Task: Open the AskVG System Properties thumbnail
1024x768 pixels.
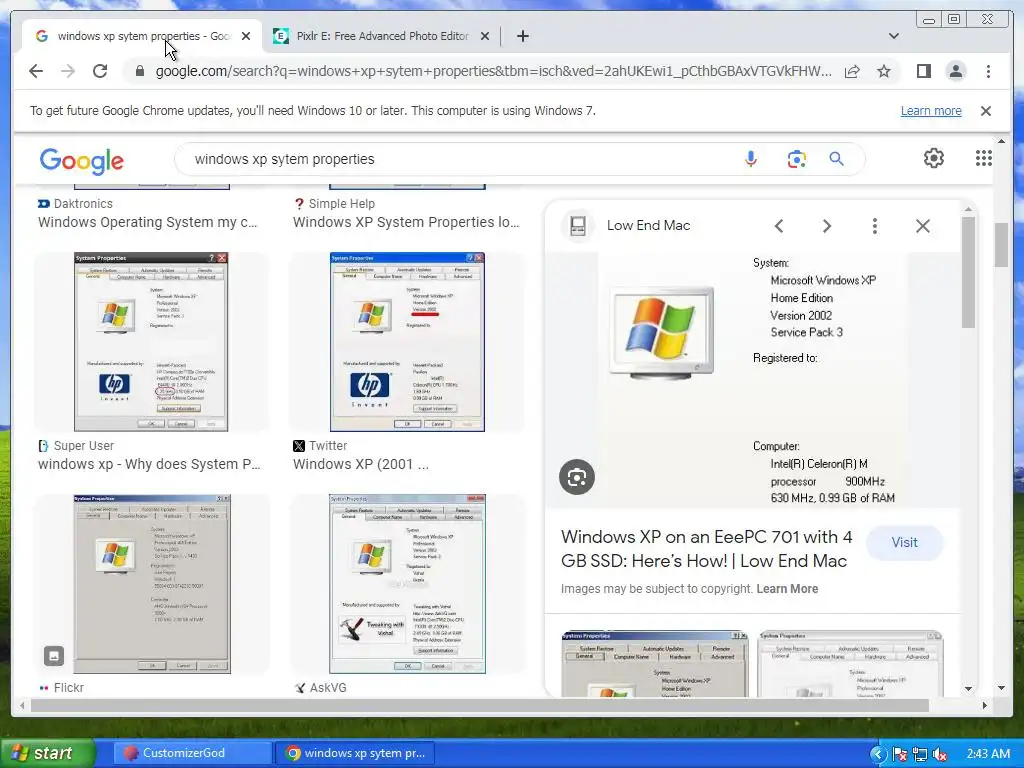Action: click(407, 584)
